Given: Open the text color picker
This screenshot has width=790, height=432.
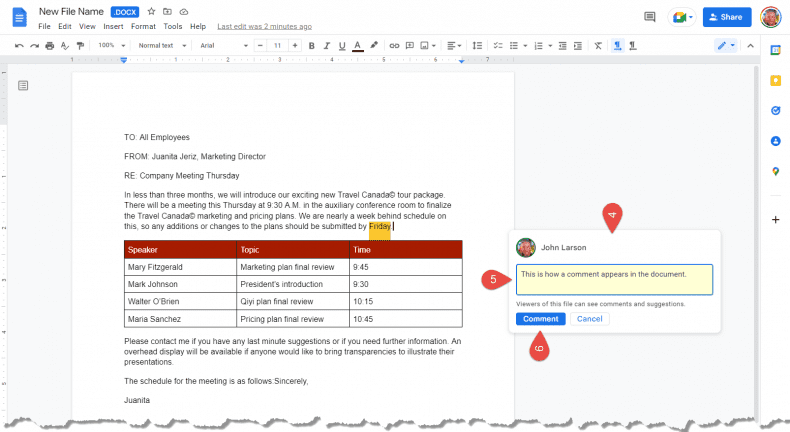Looking at the screenshot, I should point(358,46).
